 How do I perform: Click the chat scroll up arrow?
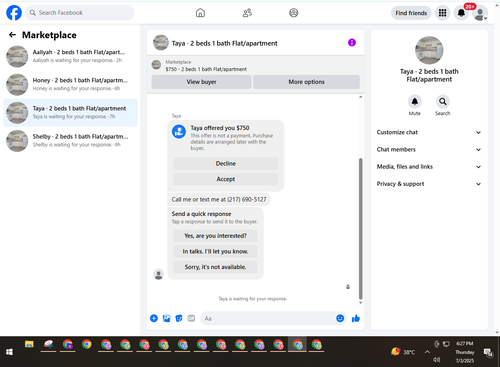(x=360, y=97)
